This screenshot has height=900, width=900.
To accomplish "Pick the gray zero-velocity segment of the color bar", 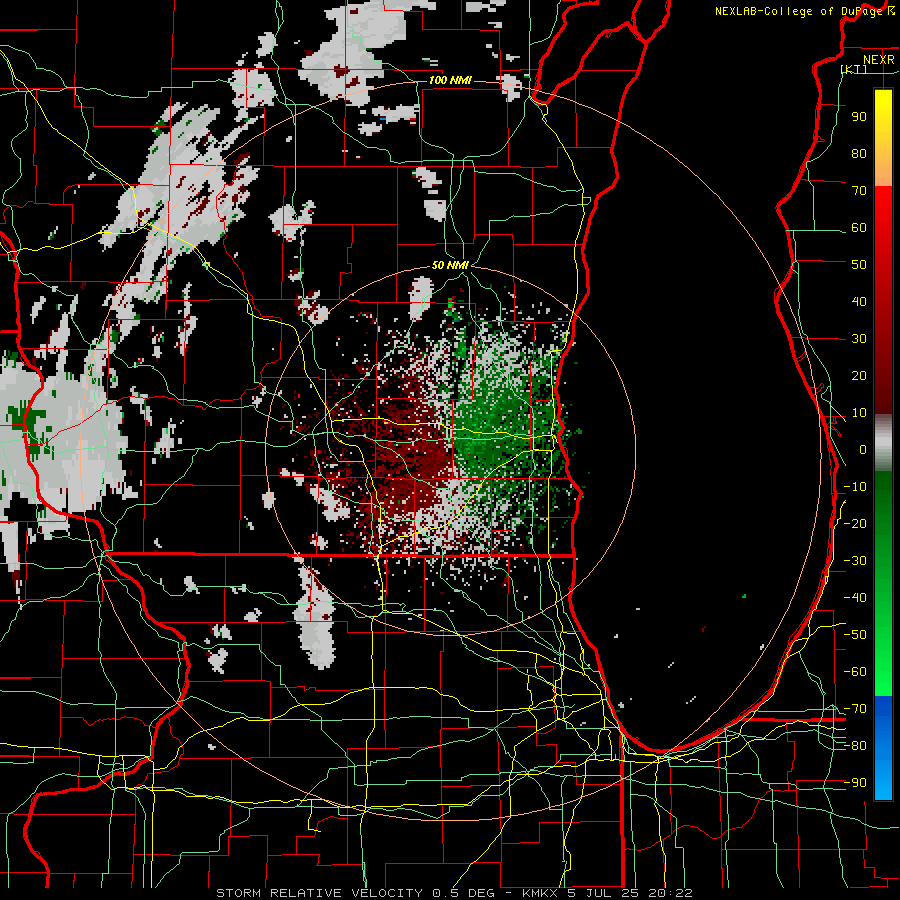I will pyautogui.click(x=883, y=442).
